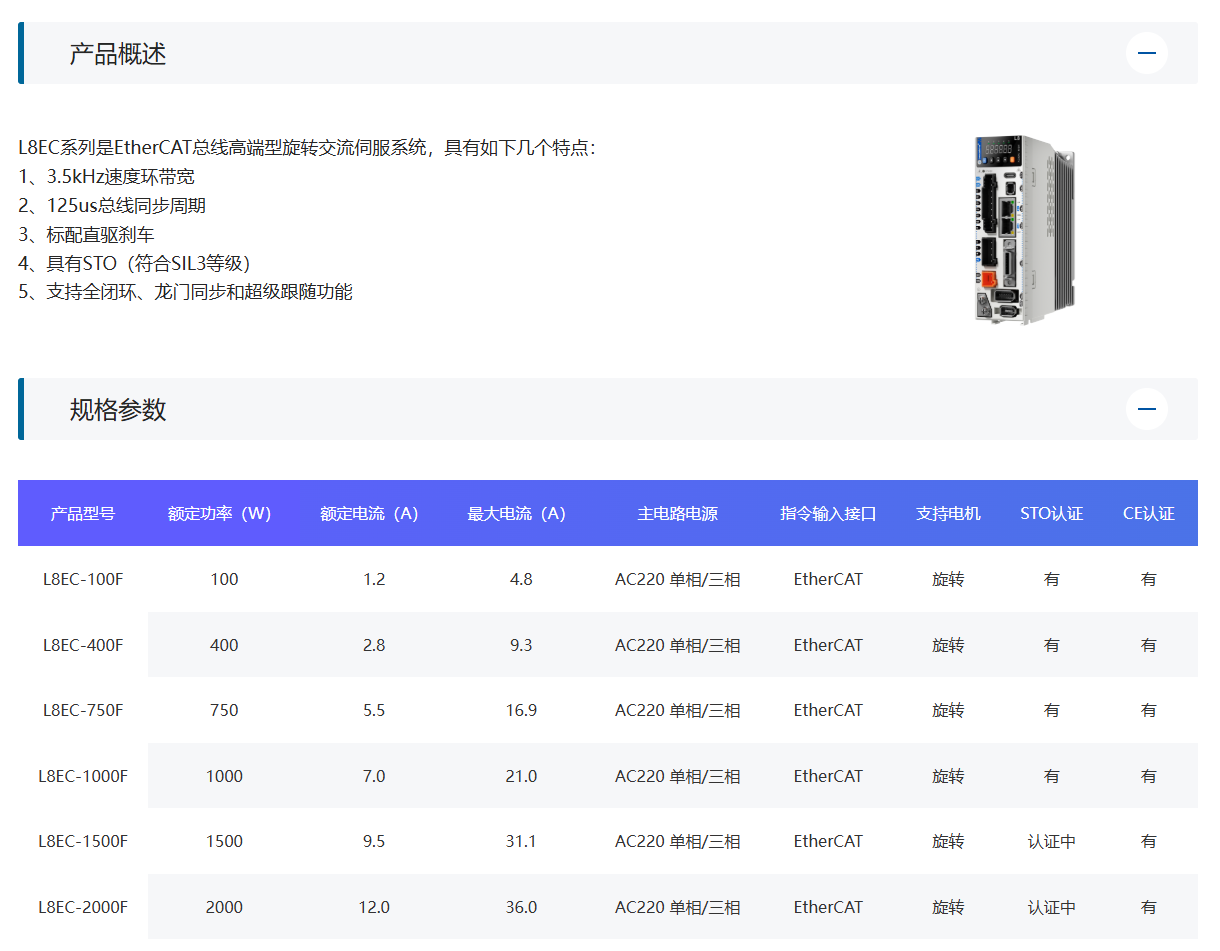Click the L8EC-400F model row
This screenshot has height=951, width=1220.
coord(83,645)
